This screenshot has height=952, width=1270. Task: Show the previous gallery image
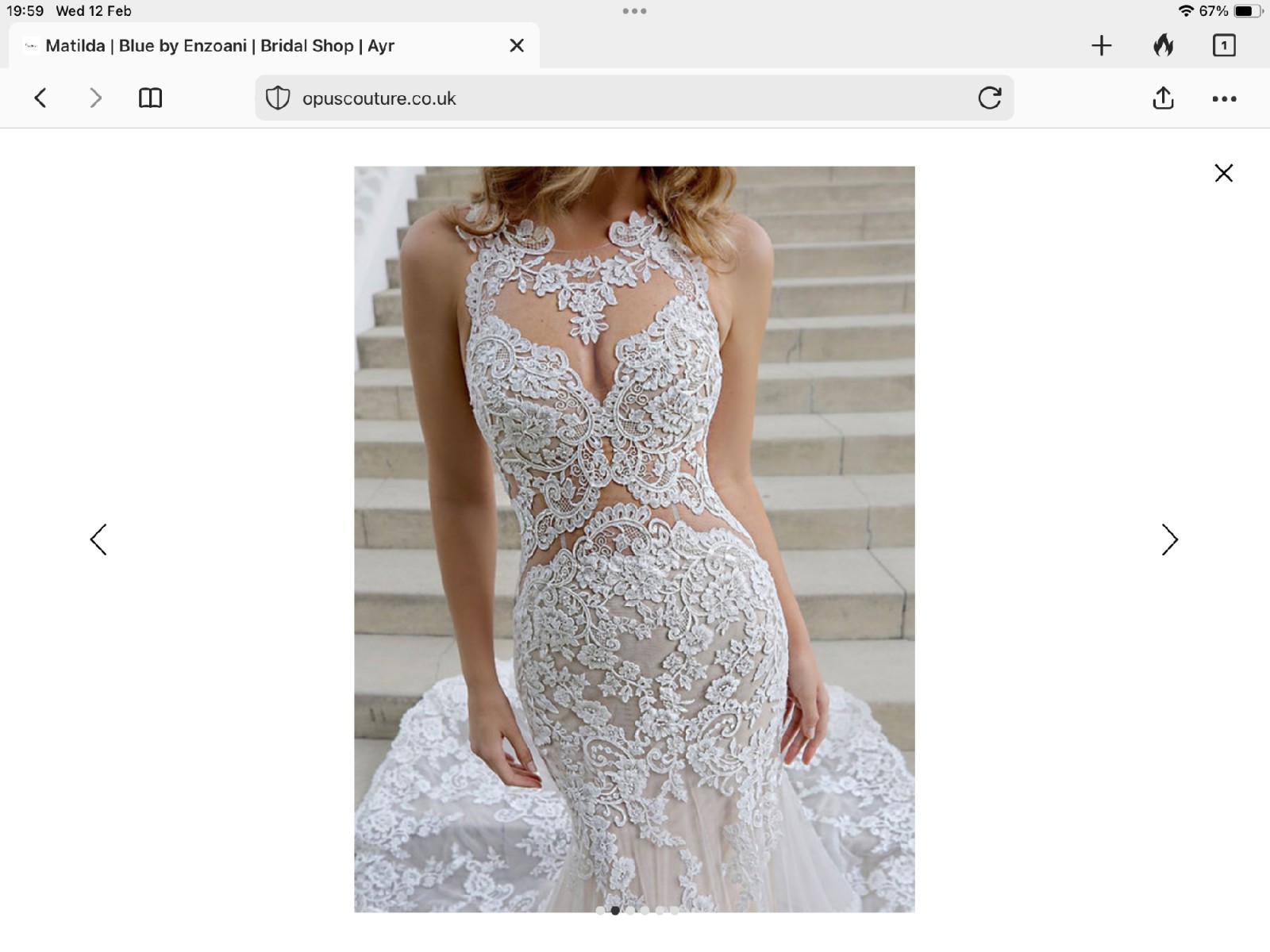(x=98, y=539)
